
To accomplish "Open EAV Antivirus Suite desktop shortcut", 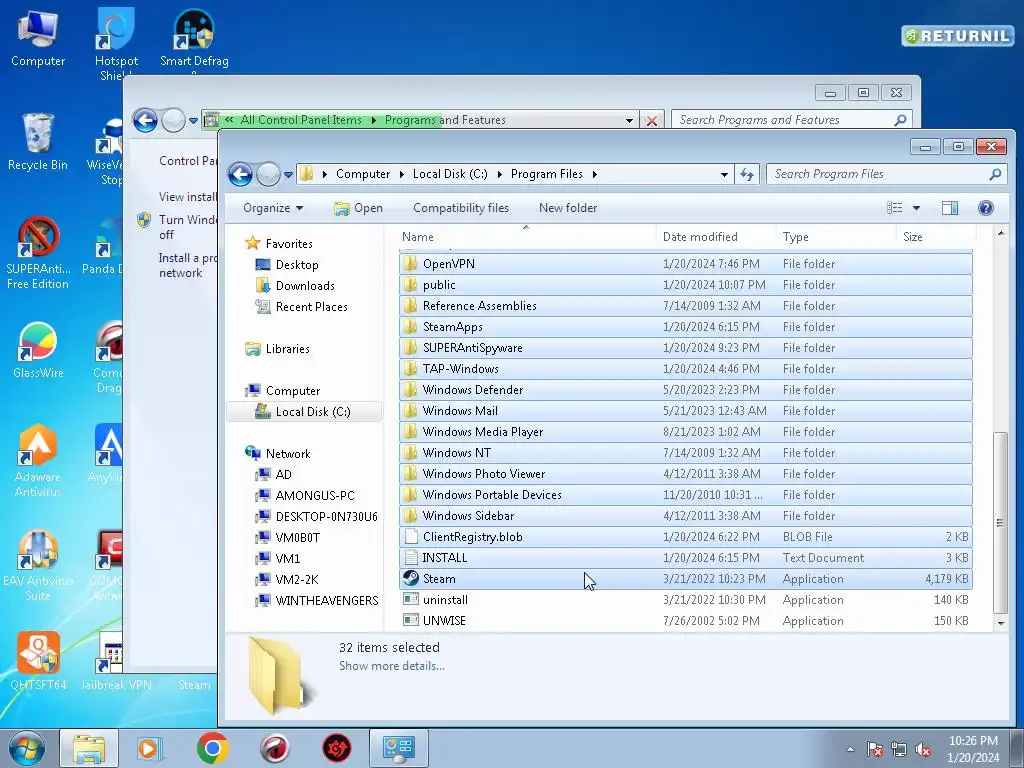I will 38,566.
